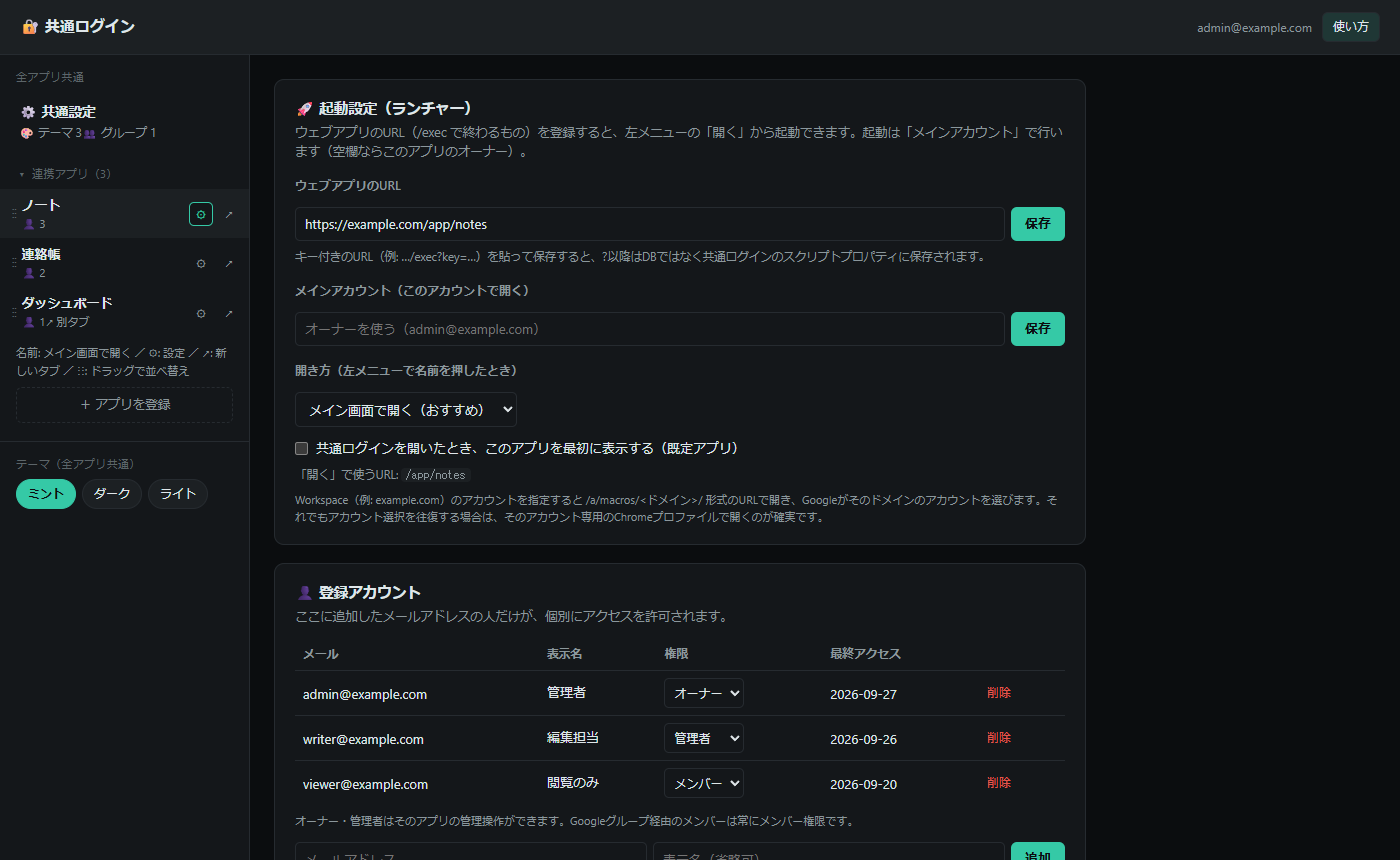Collapse the 連携アプリ (3) section
Viewport: 1400px width, 860px height.
pos(65,174)
